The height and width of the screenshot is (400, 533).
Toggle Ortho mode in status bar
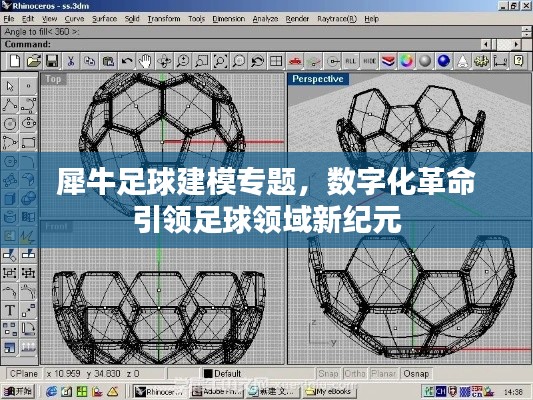tap(355, 373)
